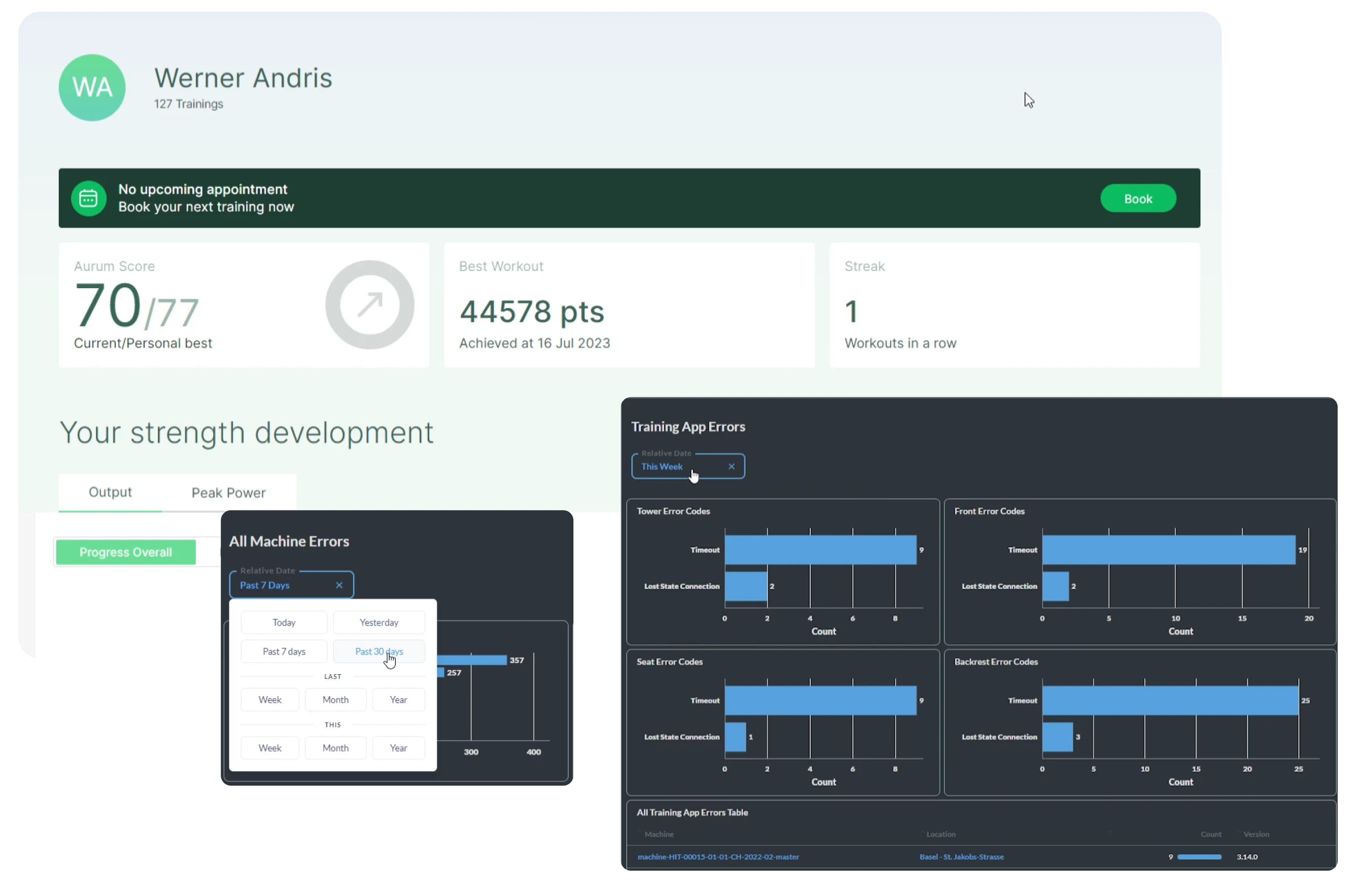Choose the Today date option
1372x893 pixels.
point(284,623)
